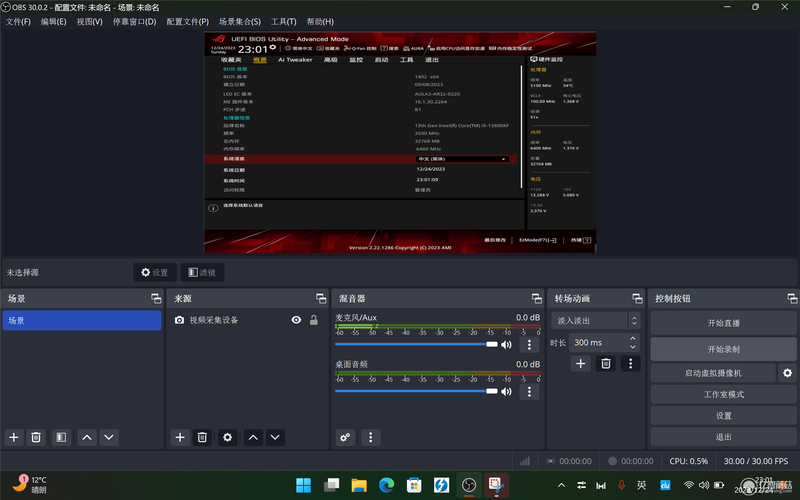Enable 工作室模式 button
The image size is (800, 500).
coord(723,394)
